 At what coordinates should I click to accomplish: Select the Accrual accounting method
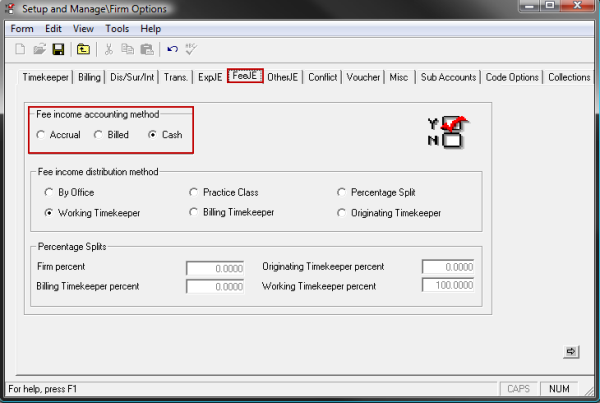(41, 135)
